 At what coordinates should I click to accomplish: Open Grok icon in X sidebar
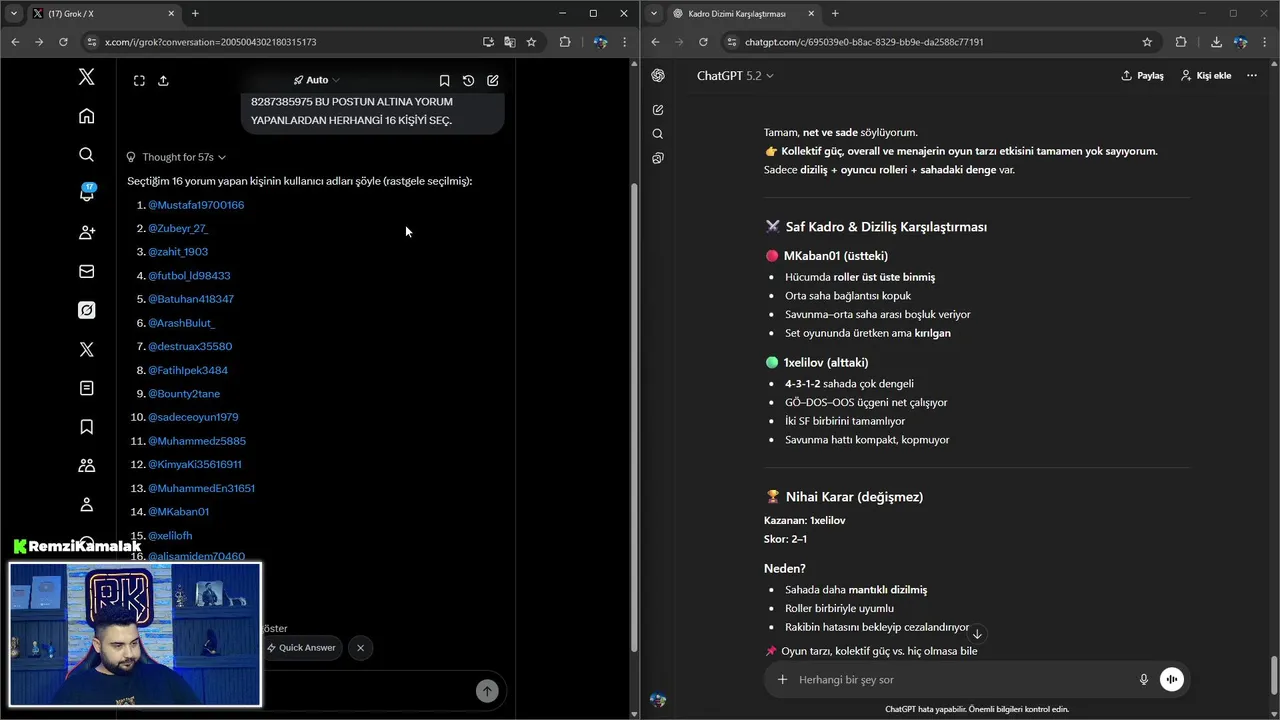click(x=87, y=310)
